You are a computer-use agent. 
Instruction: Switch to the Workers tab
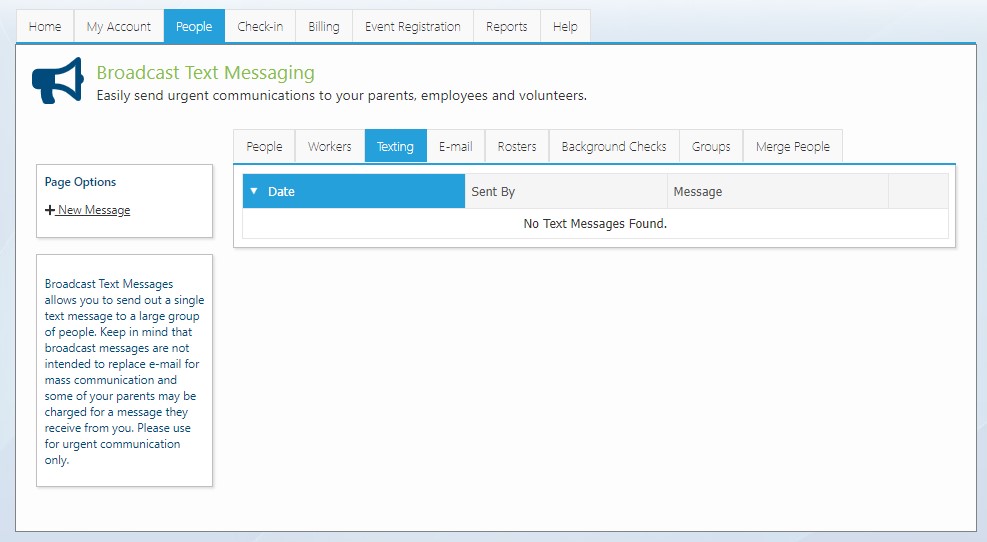(x=329, y=146)
